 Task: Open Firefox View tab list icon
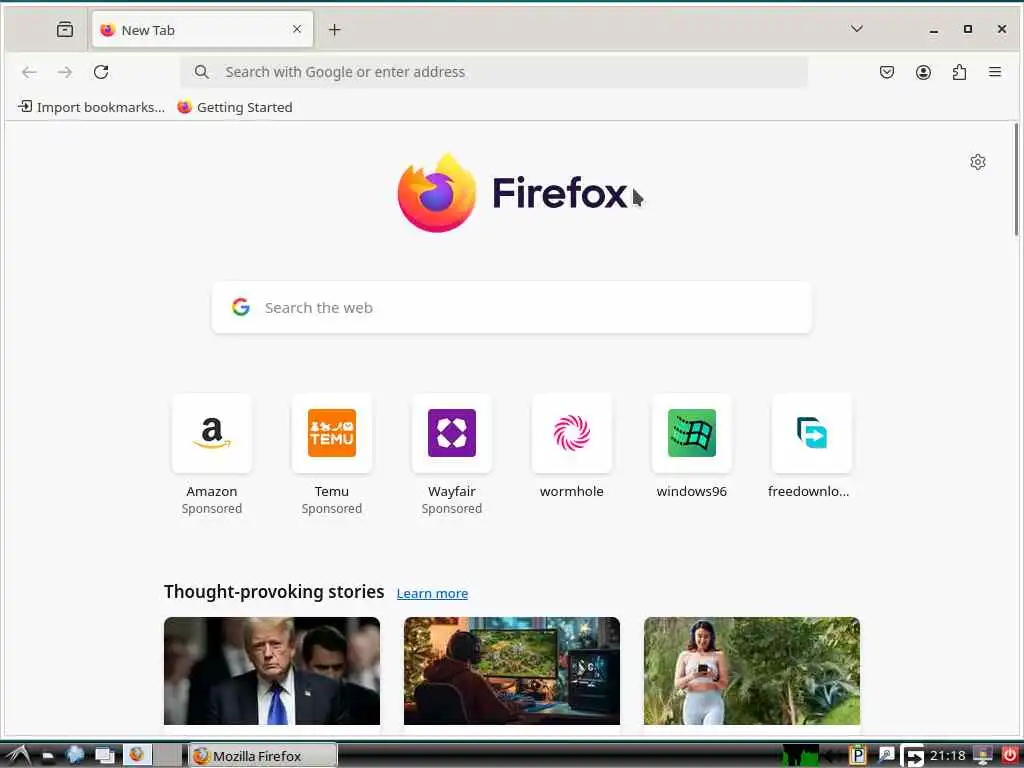point(65,29)
